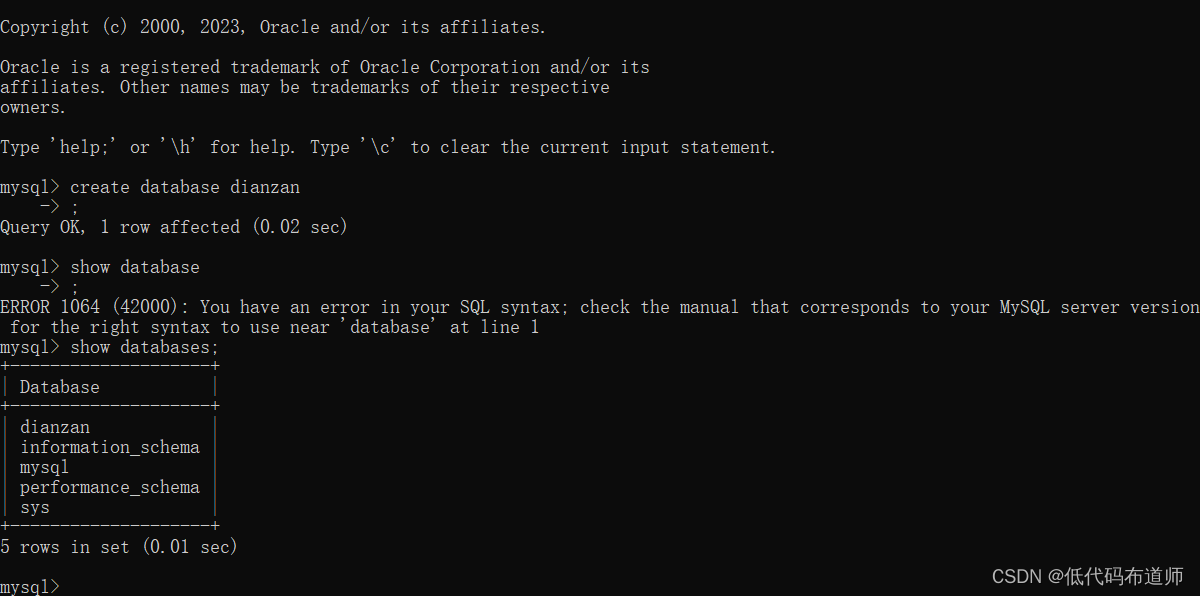Select the information_schema database row
The height and width of the screenshot is (596, 1200).
pos(110,447)
